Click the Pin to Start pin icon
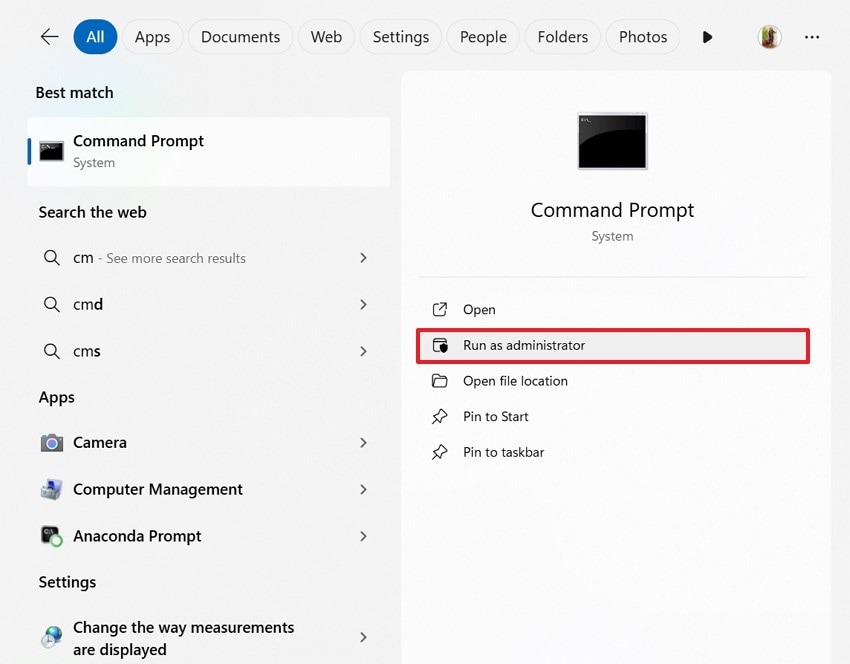Viewport: 850px width, 664px height. tap(440, 416)
